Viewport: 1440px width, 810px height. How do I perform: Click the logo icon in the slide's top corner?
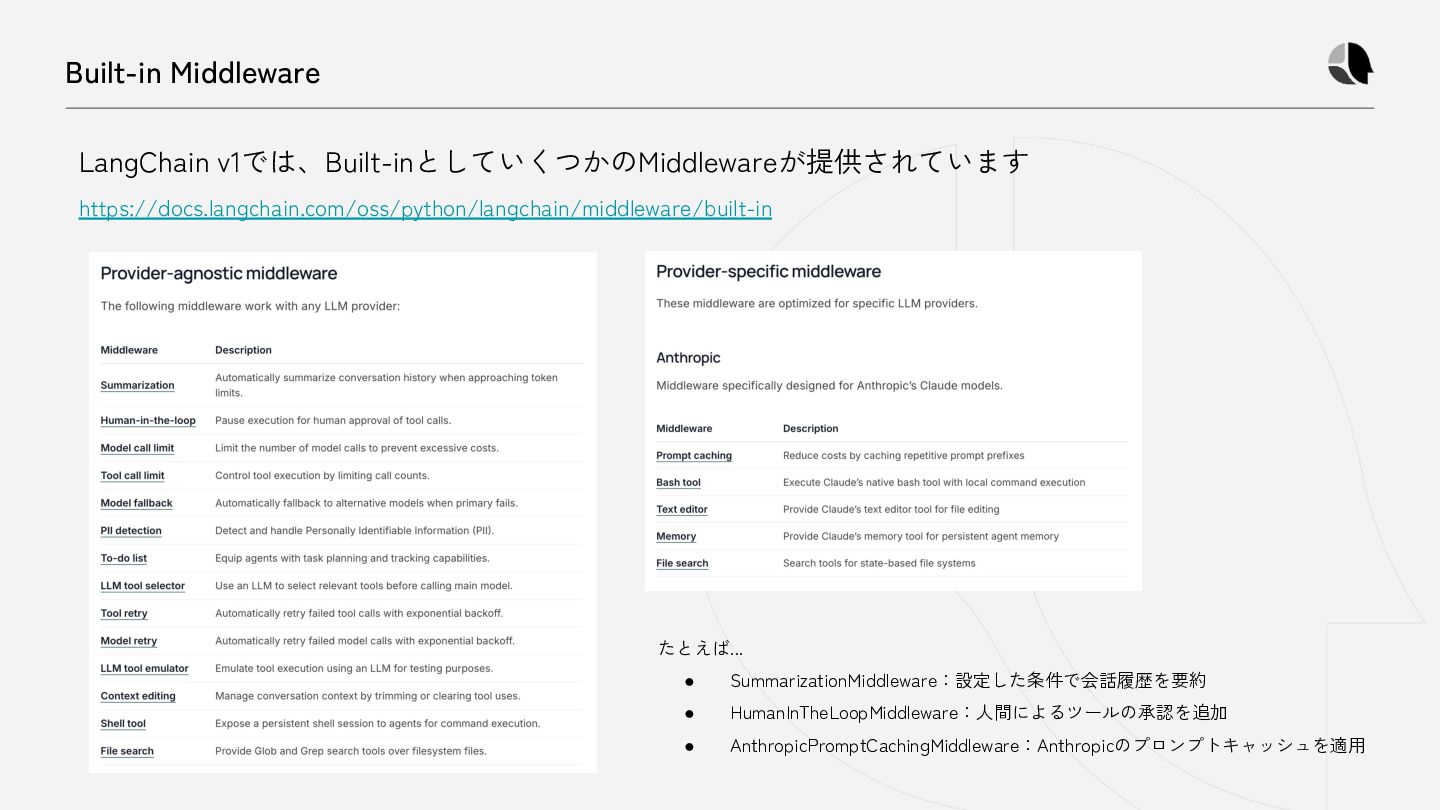[x=1350, y=64]
